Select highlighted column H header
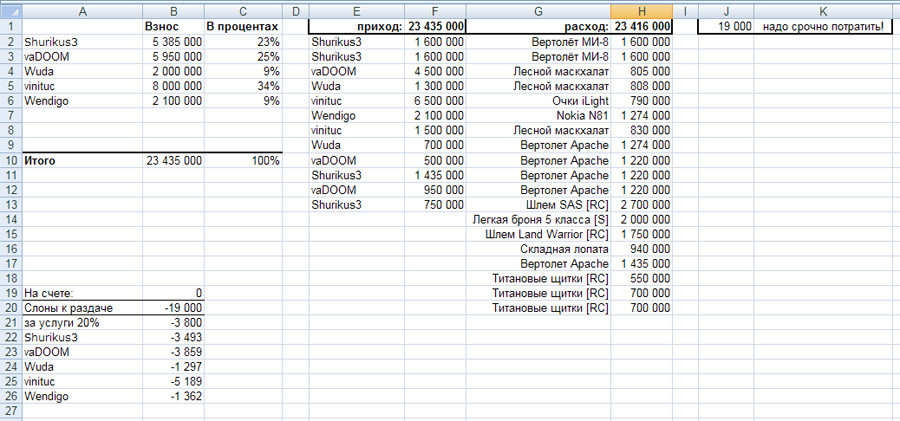The width and height of the screenshot is (900, 421). pos(642,11)
